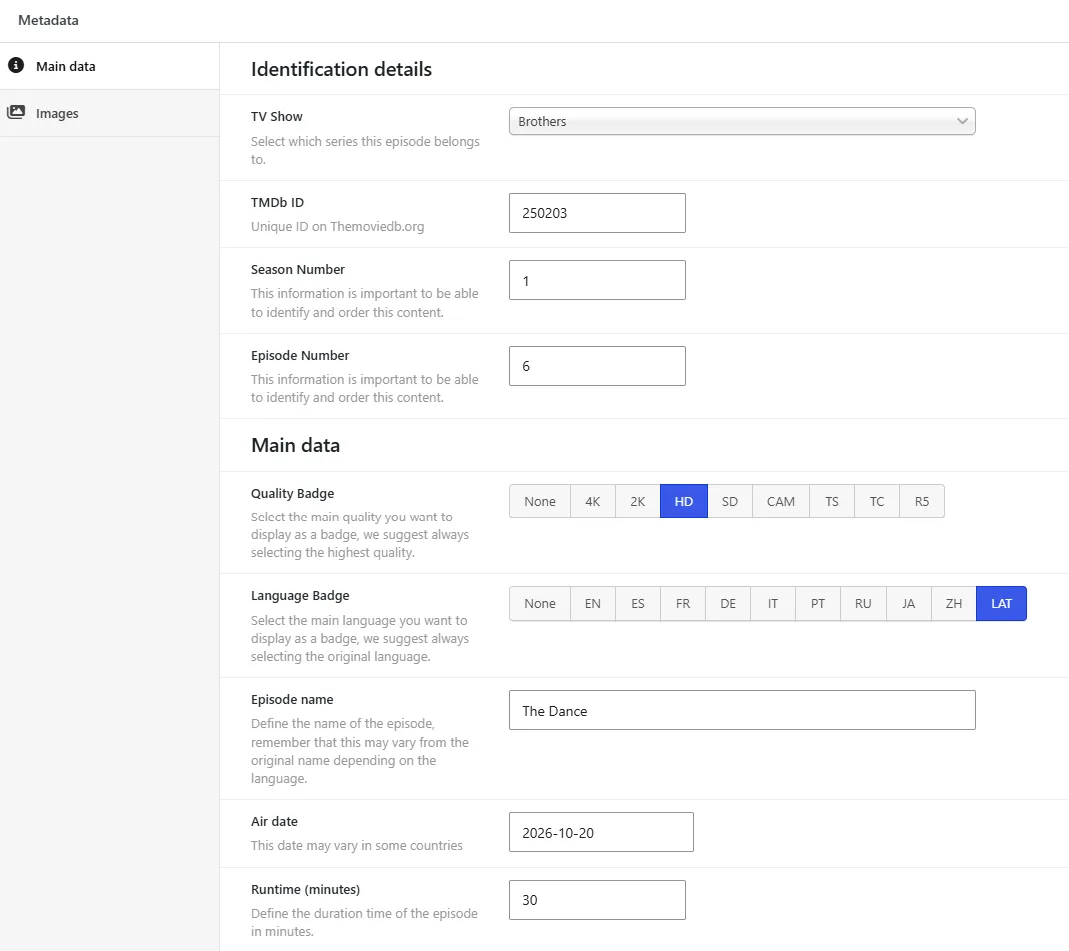Set language badge to RU
Screen dimensions: 1069x951
[863, 603]
